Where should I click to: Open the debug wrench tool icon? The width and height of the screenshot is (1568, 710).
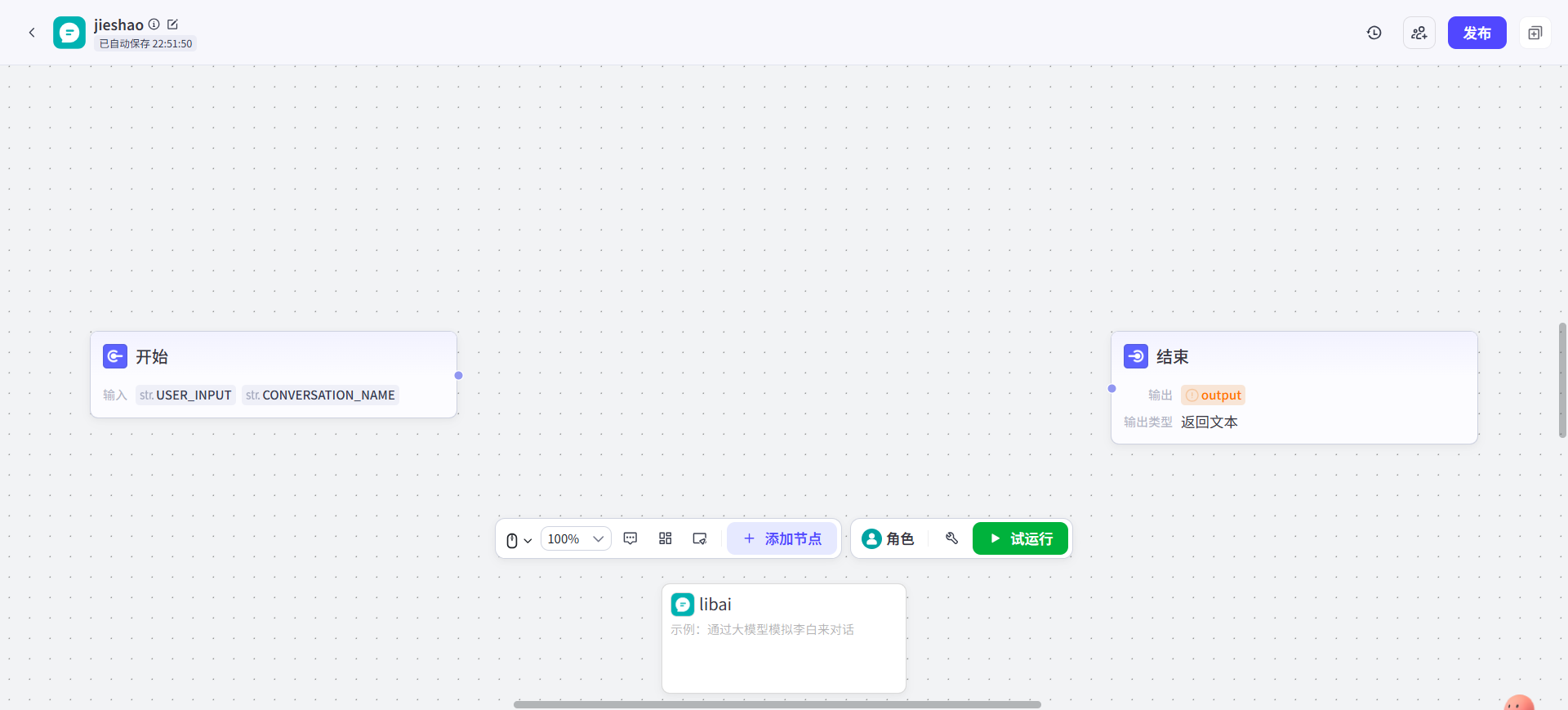pos(951,538)
